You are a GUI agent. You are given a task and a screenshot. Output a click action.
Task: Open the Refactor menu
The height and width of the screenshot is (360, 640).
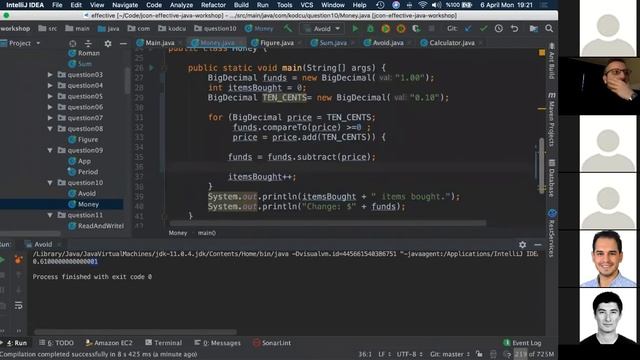click(213, 5)
